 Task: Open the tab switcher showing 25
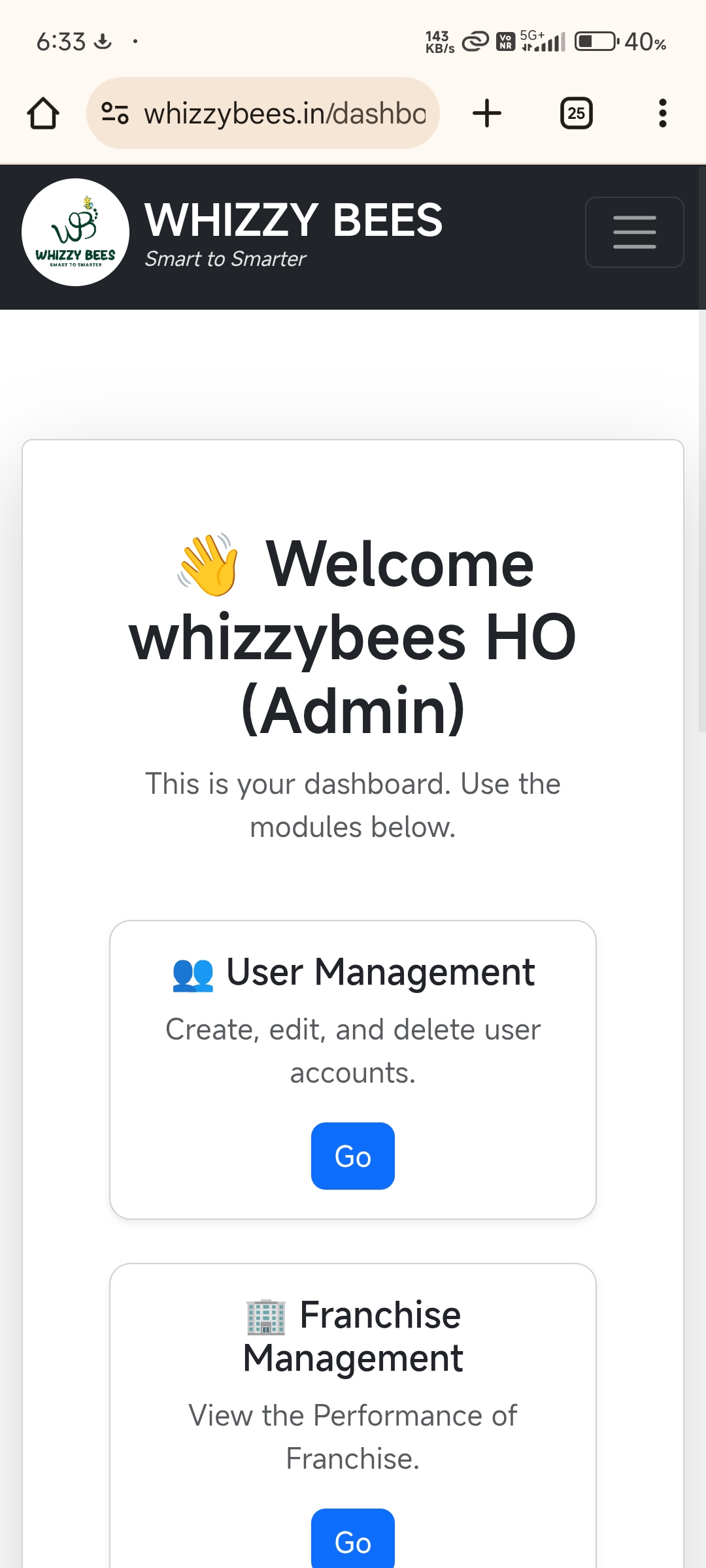click(x=577, y=113)
